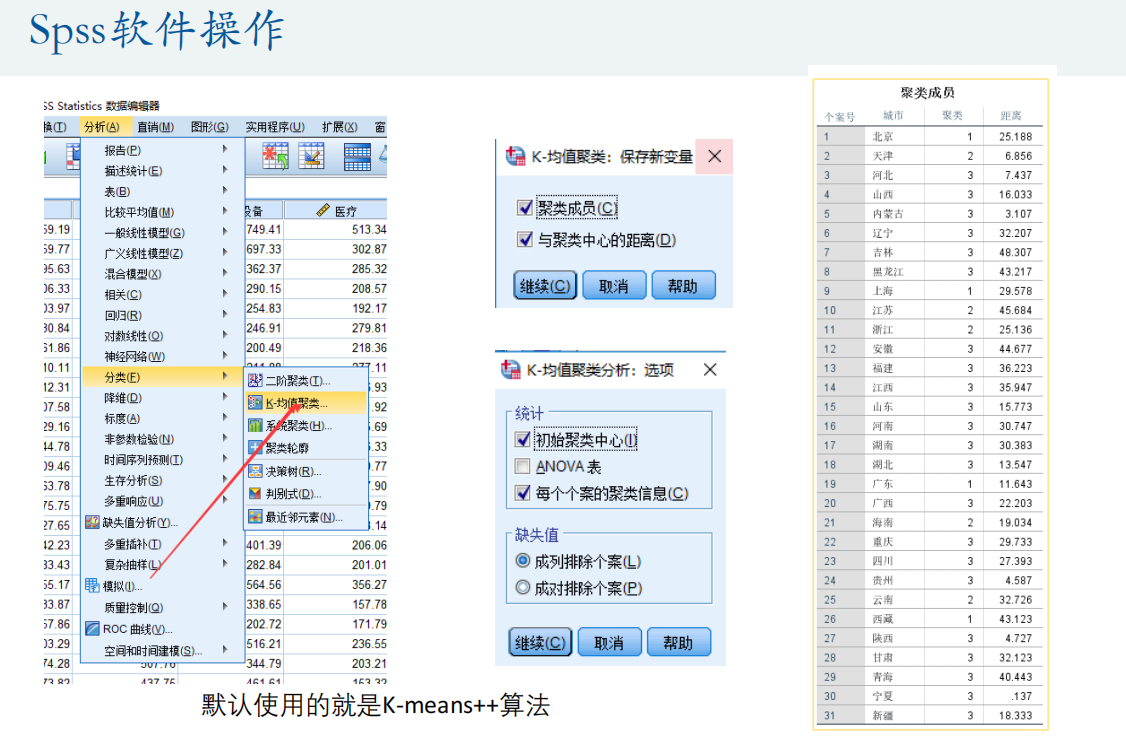1126x747 pixels.
Task: Click the 北京 row in cluster membership table
Action: pyautogui.click(x=929, y=136)
